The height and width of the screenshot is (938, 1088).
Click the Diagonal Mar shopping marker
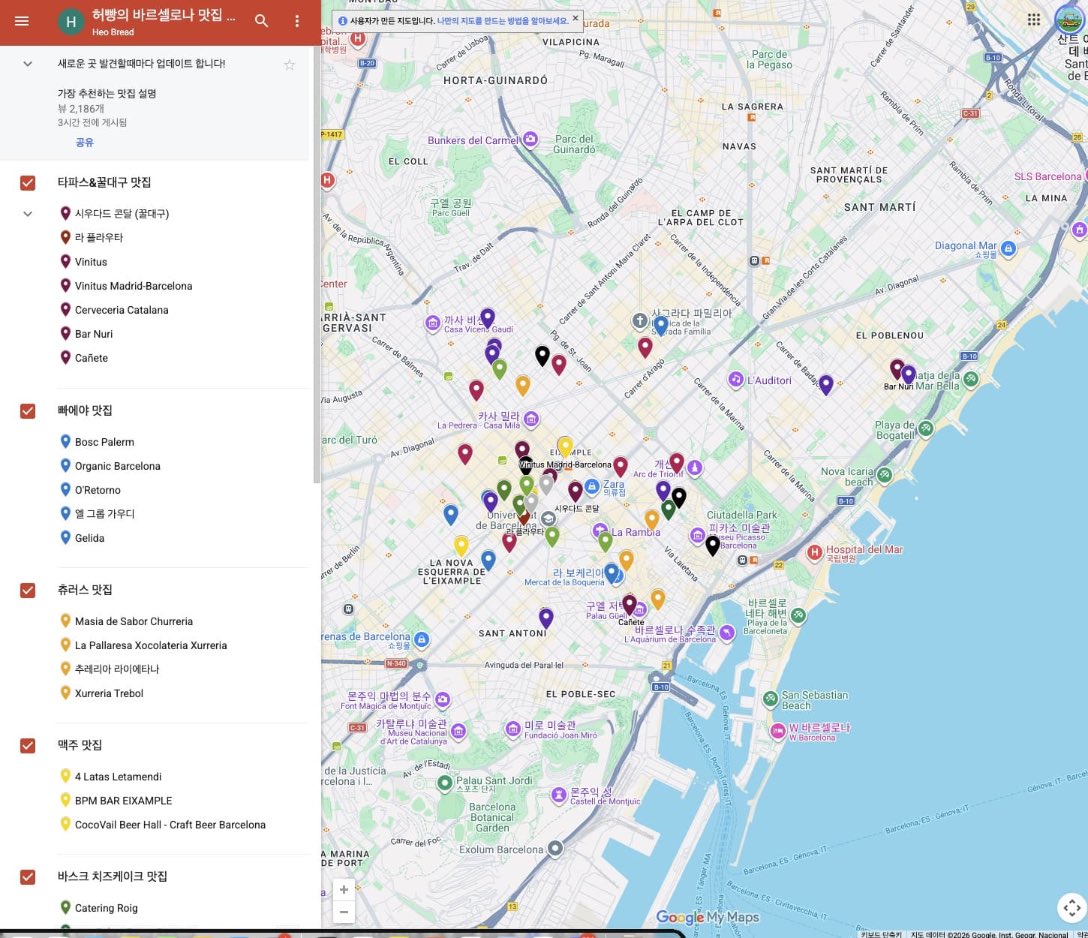(x=1009, y=248)
